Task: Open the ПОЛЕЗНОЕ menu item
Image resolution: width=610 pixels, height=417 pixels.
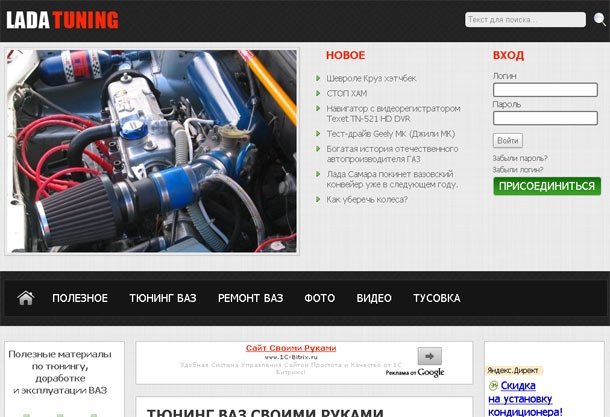Action: point(80,298)
